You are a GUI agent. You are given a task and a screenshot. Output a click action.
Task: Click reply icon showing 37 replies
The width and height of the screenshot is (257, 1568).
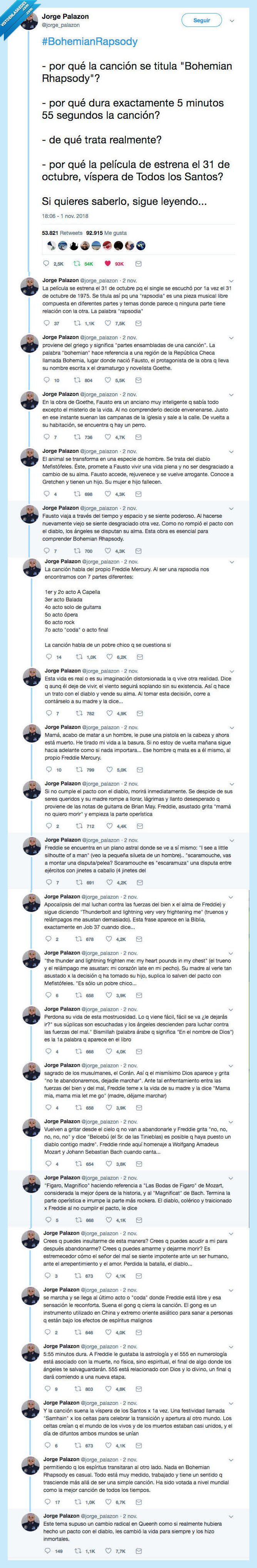(x=47, y=323)
